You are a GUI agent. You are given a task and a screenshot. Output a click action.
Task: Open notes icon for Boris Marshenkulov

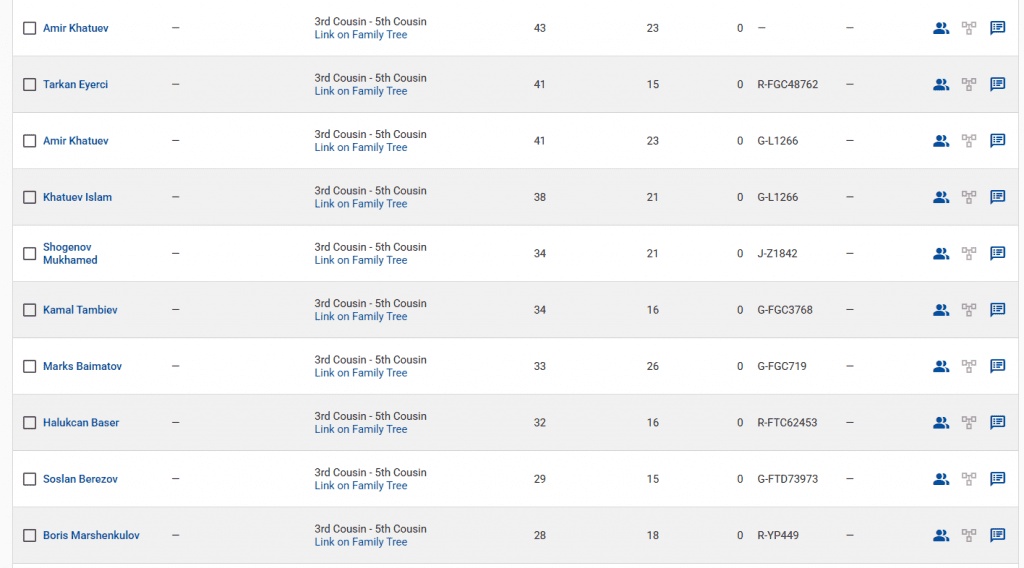(997, 535)
